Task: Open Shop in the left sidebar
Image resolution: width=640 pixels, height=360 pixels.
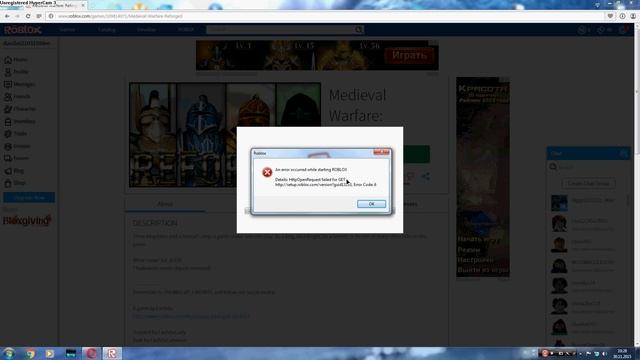Action: [x=15, y=183]
